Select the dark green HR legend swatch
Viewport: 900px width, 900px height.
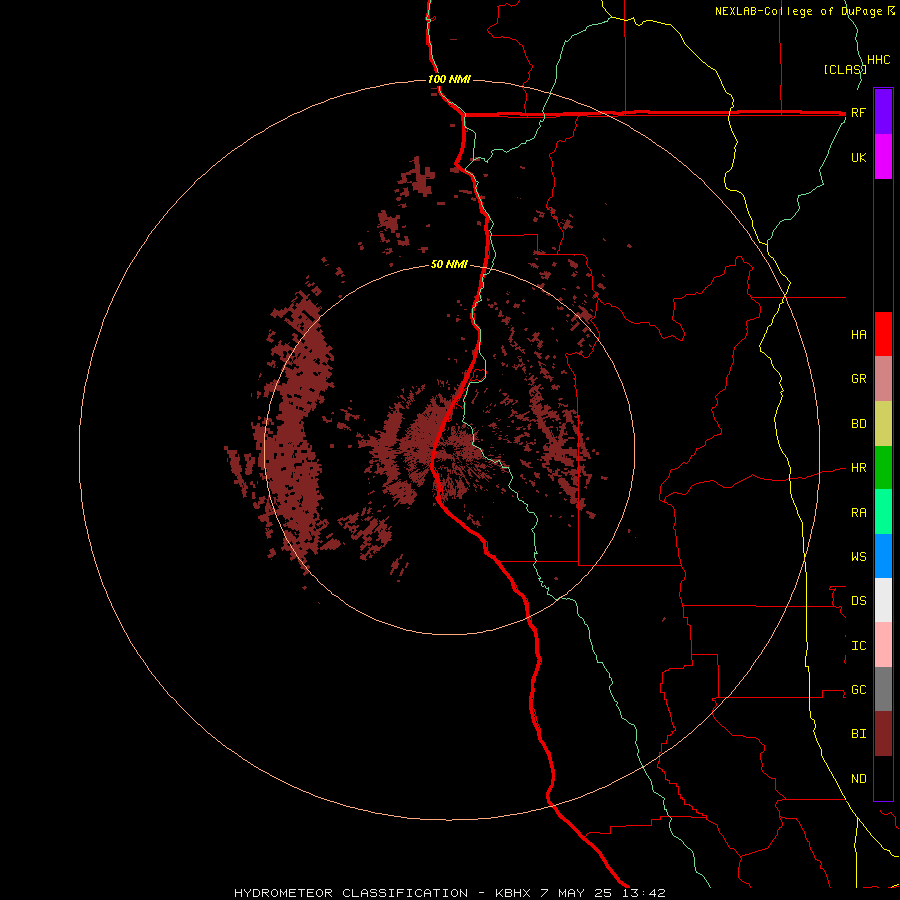(x=883, y=468)
